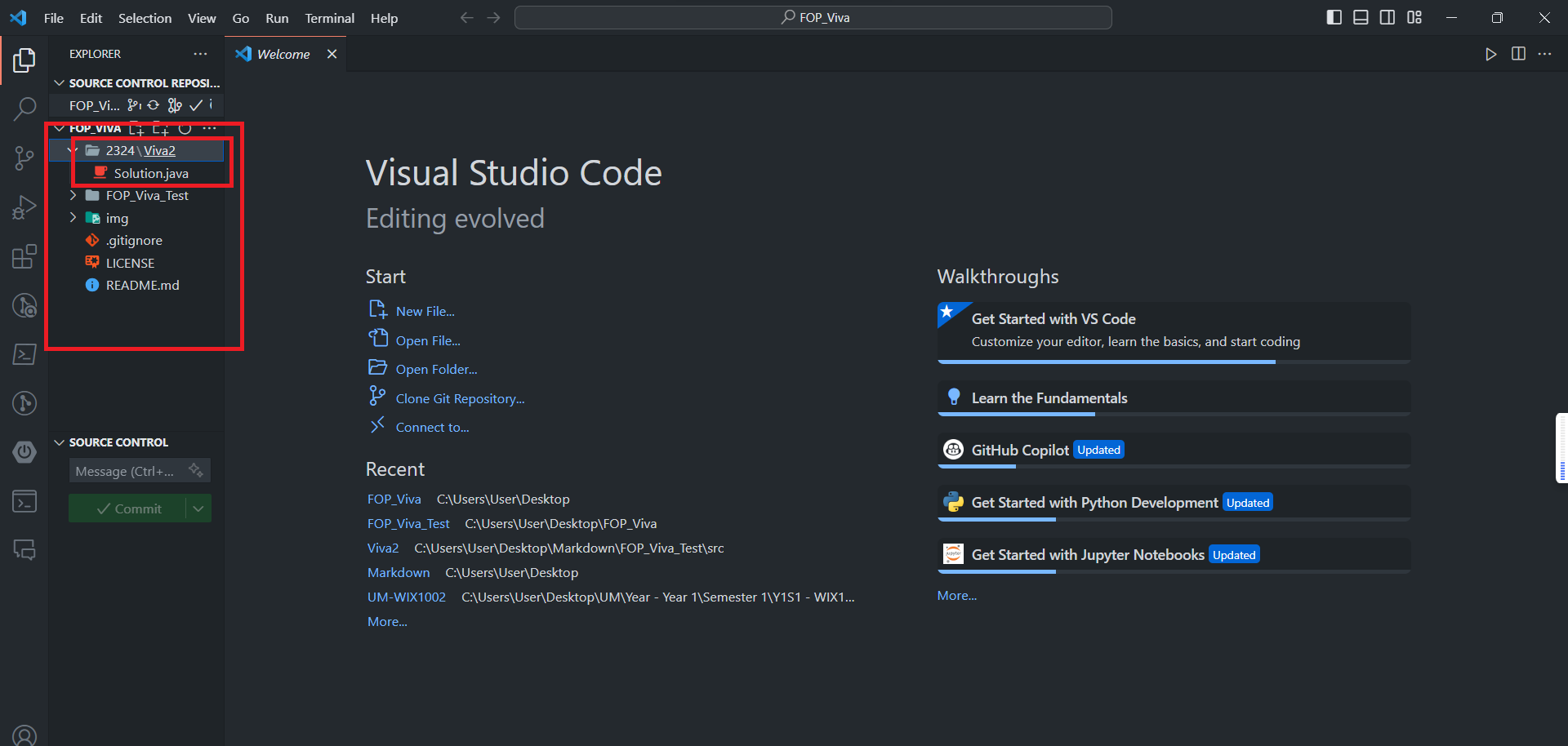The image size is (1568, 746).
Task: Click the Open Folder... link
Action: (437, 369)
